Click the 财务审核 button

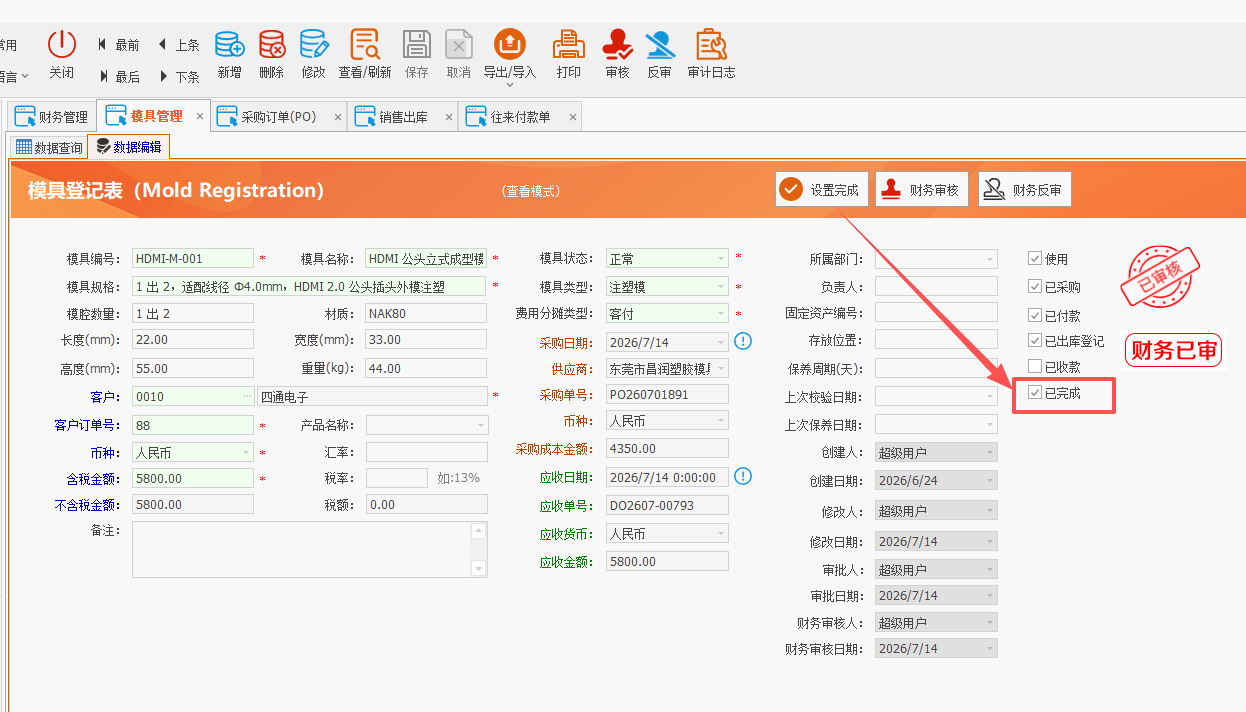click(922, 189)
